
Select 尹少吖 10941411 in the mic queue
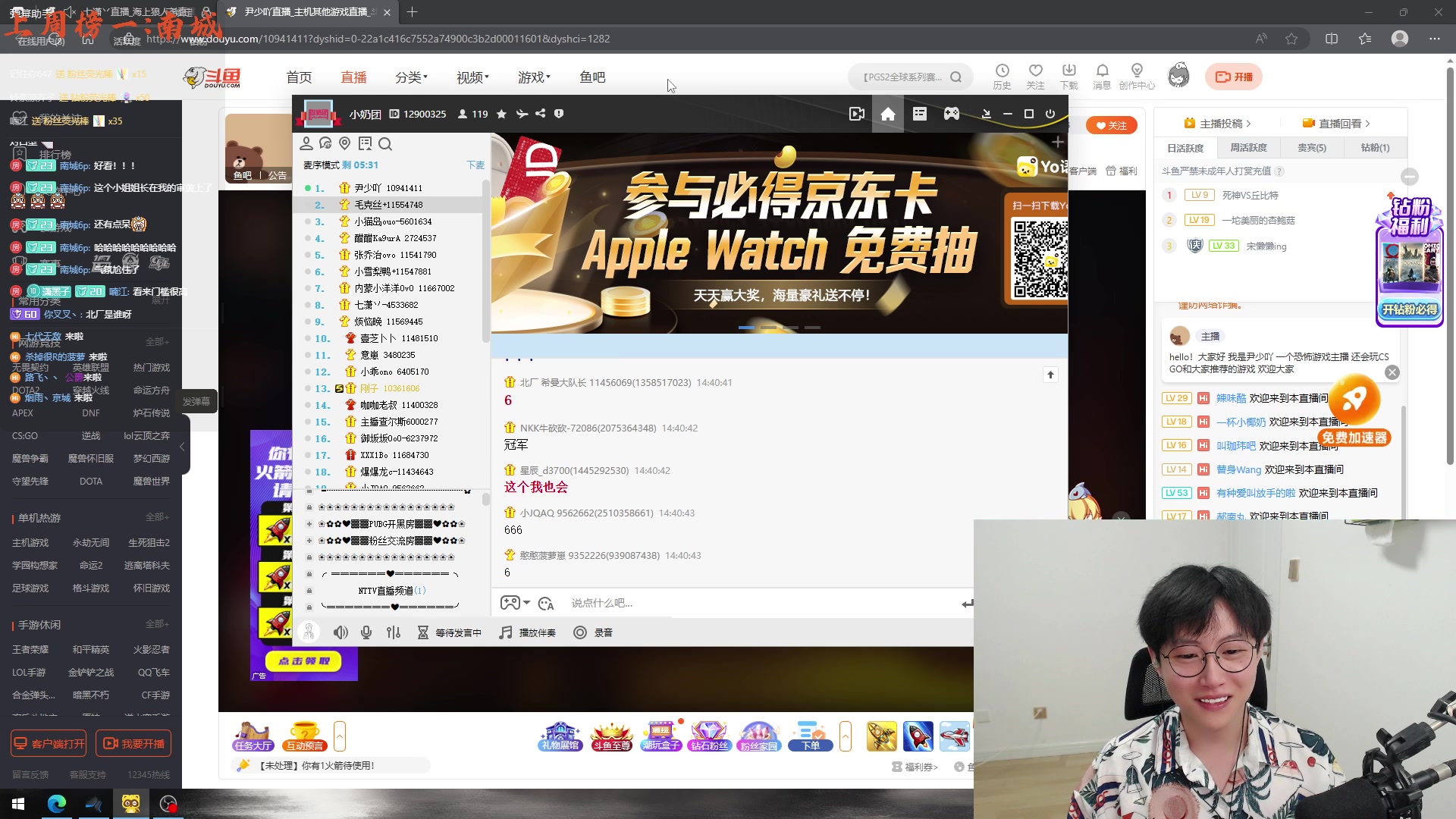[388, 188]
